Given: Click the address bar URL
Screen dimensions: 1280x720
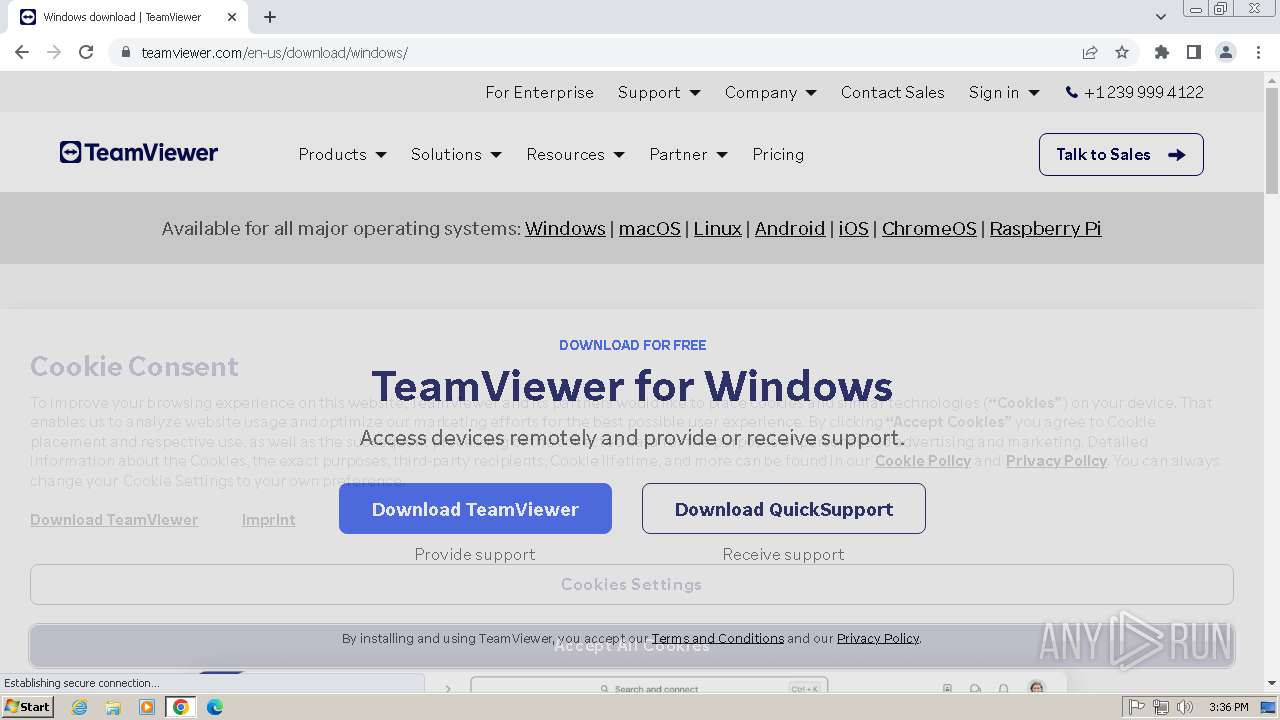Looking at the screenshot, I should click(274, 52).
